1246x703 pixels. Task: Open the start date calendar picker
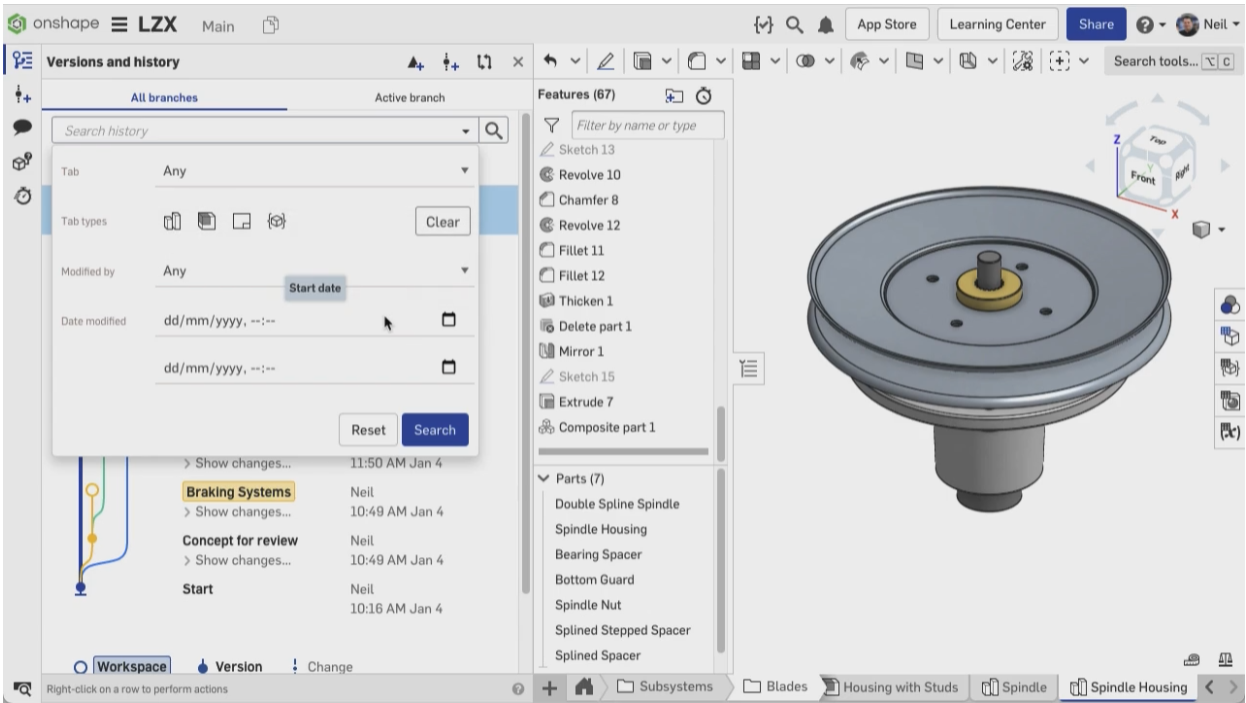(x=449, y=320)
